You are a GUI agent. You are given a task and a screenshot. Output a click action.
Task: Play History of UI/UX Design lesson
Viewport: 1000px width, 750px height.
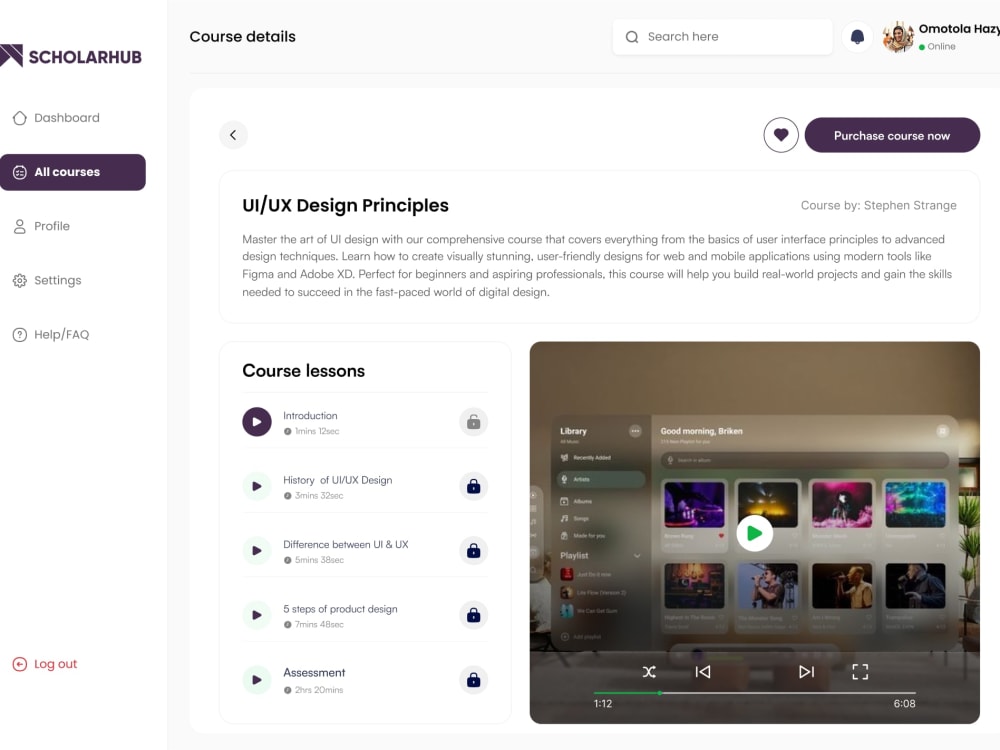(x=257, y=487)
